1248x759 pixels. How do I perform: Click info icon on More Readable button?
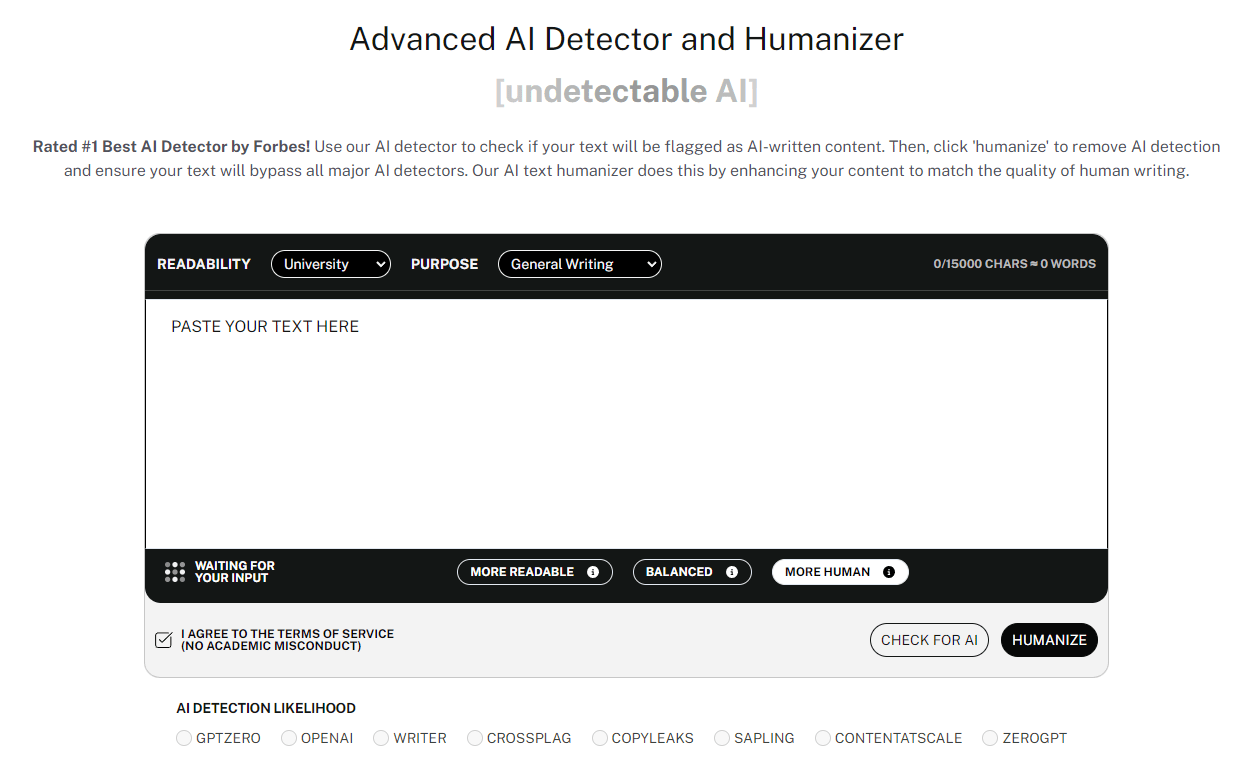[x=593, y=572]
